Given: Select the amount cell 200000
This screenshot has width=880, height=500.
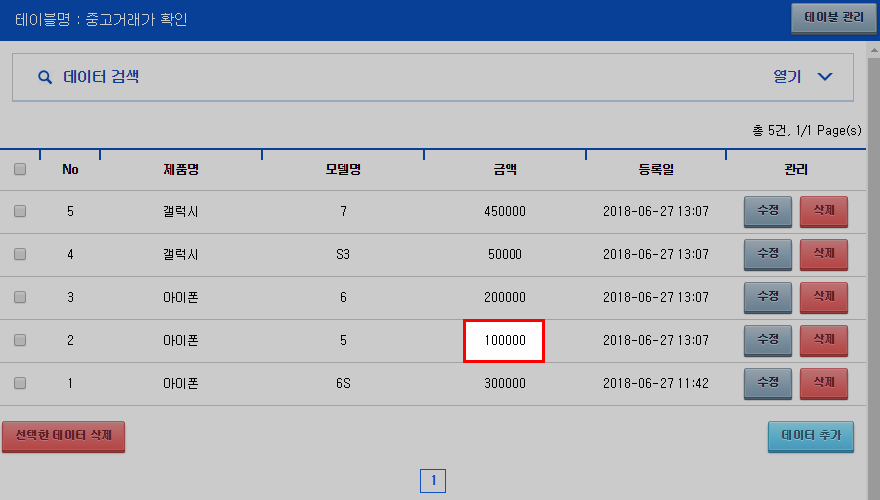Looking at the screenshot, I should (x=505, y=297).
